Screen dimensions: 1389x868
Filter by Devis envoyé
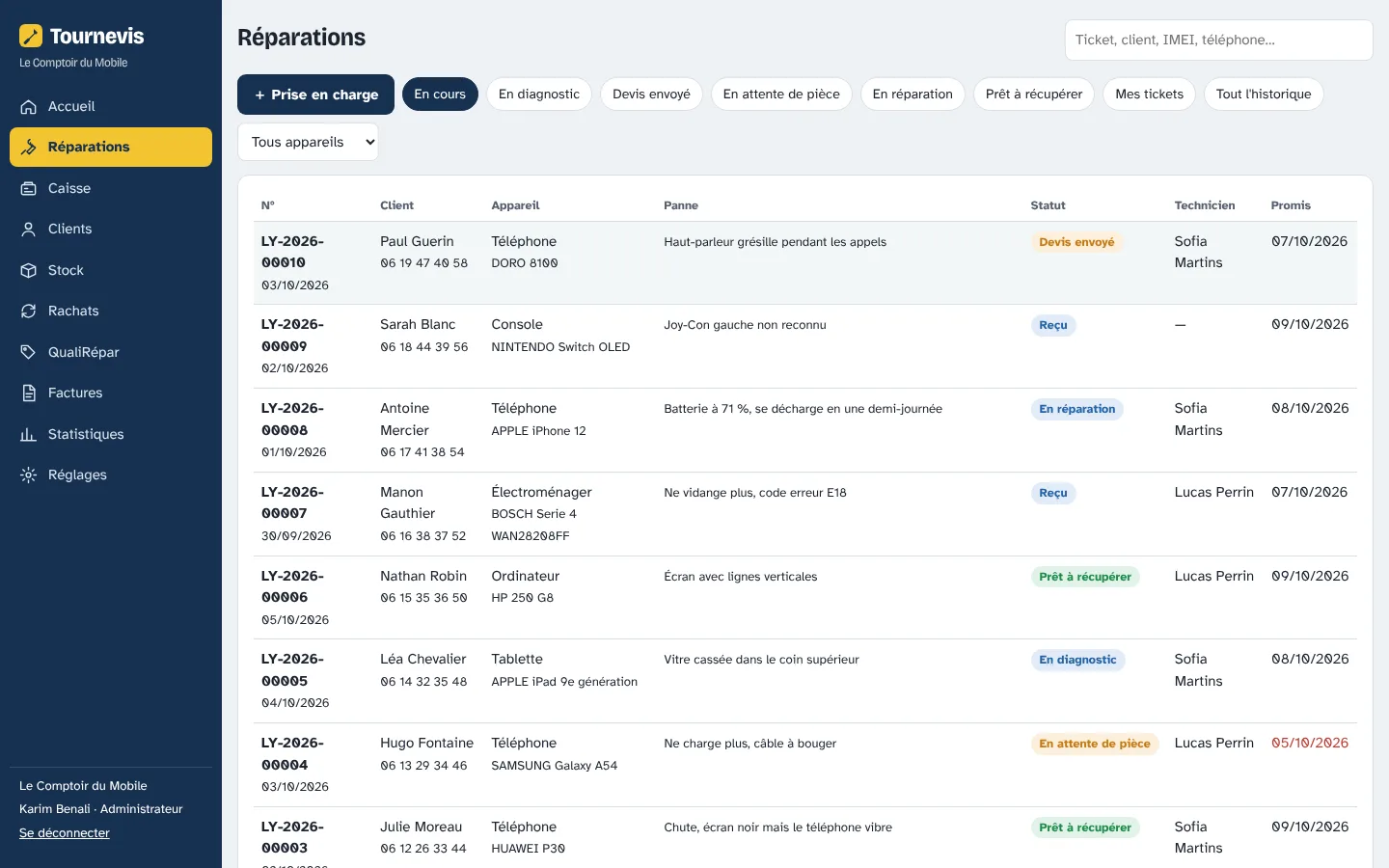click(x=651, y=94)
